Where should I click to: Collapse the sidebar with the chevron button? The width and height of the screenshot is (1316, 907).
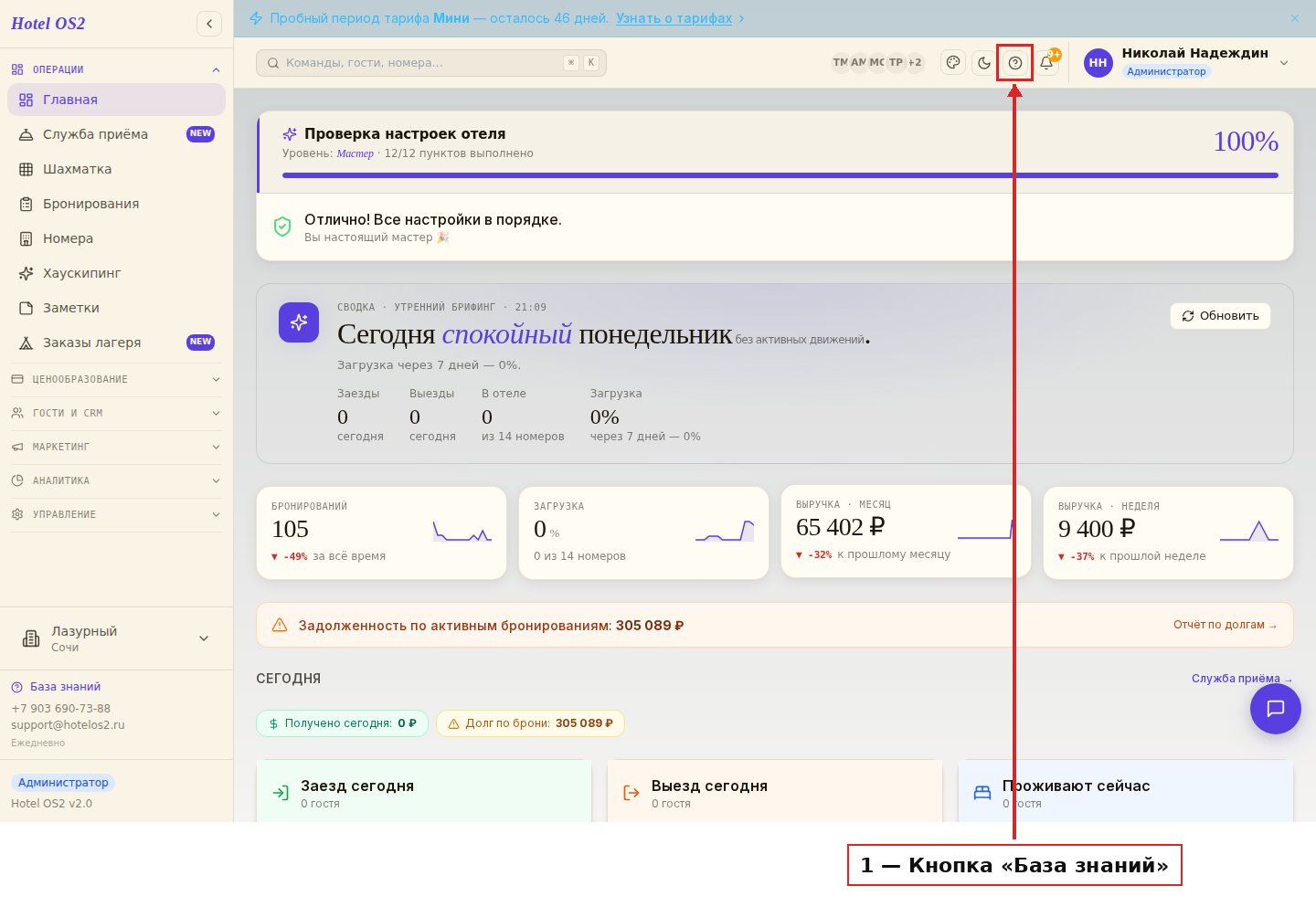click(209, 24)
